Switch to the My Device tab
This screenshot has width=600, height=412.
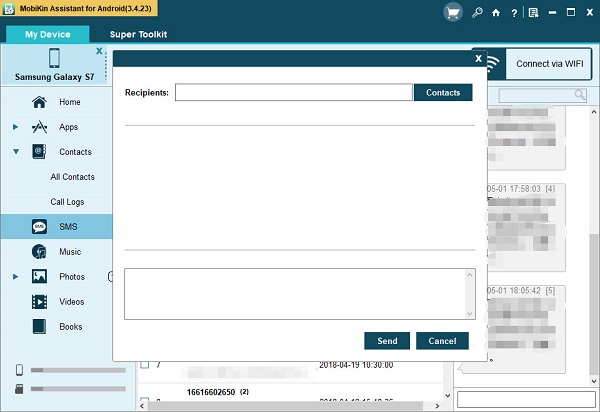[48, 34]
